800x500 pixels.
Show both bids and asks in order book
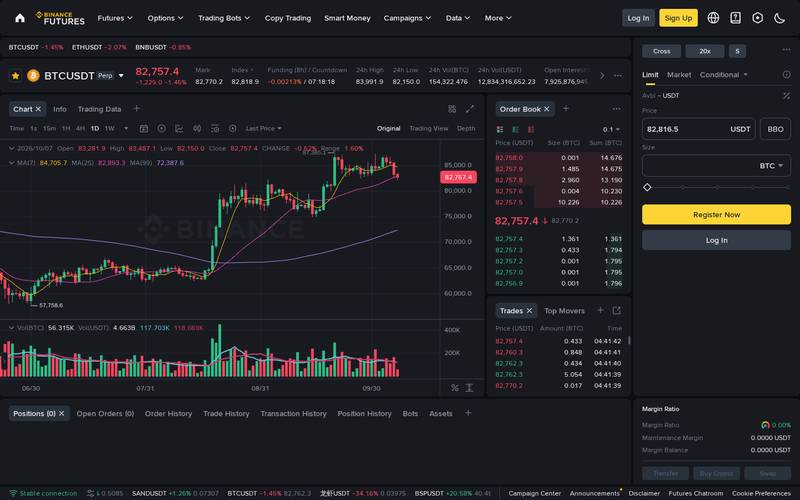pyautogui.click(x=500, y=130)
